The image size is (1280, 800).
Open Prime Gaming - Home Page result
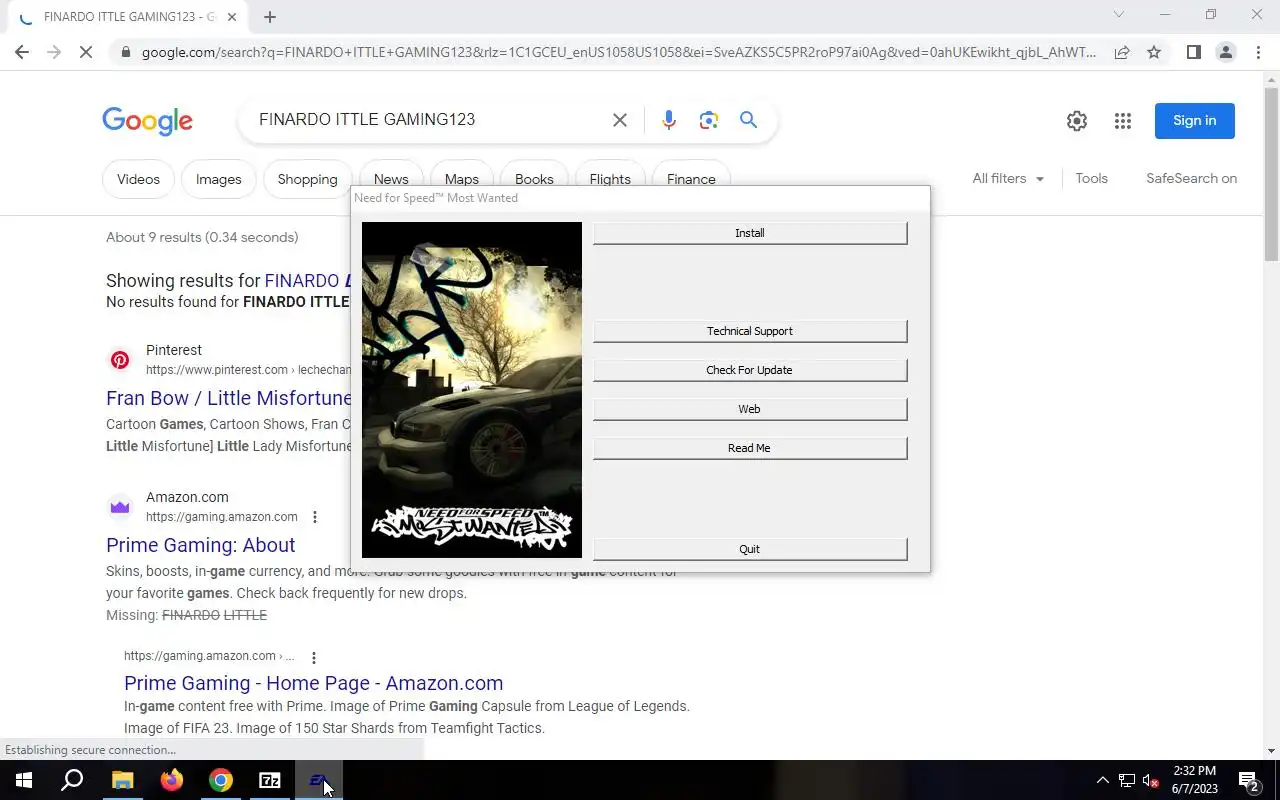(x=313, y=683)
